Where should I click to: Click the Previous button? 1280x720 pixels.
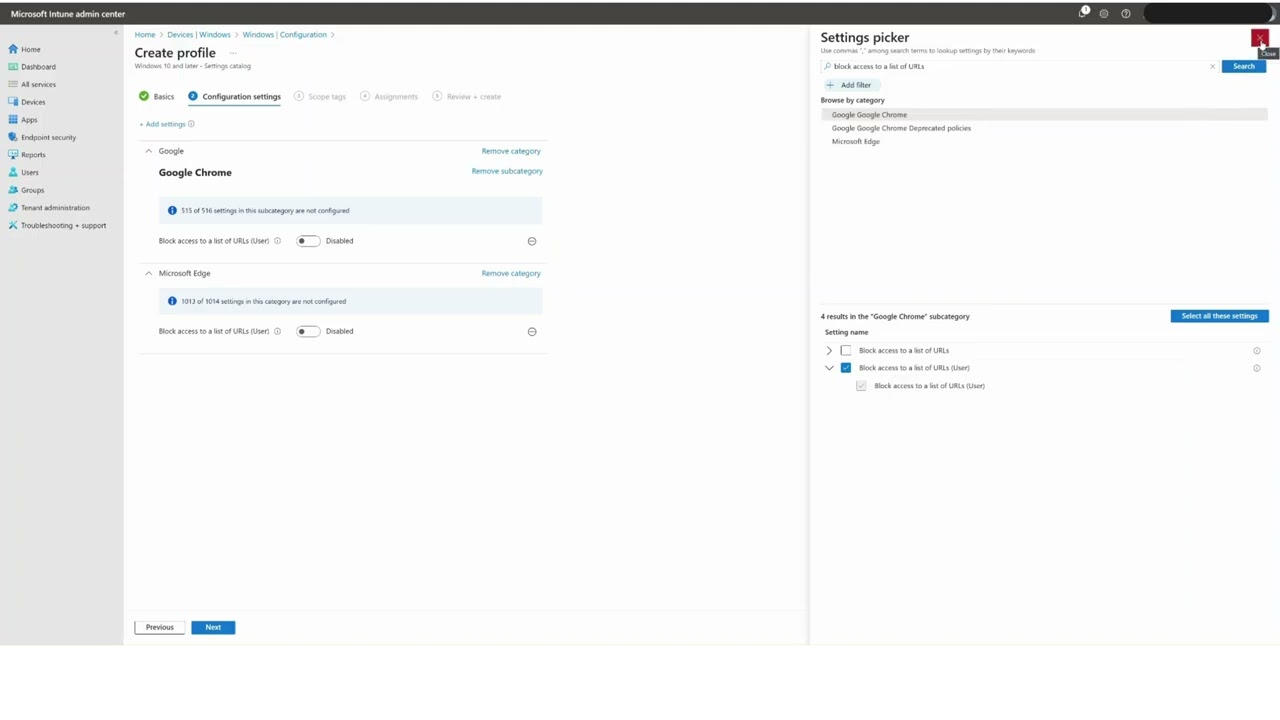160,627
